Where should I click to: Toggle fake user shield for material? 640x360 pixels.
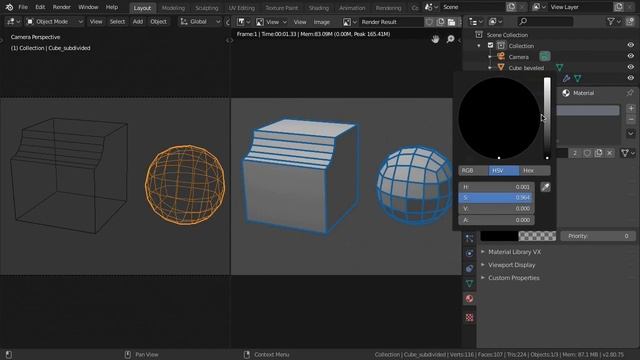[x=587, y=153]
